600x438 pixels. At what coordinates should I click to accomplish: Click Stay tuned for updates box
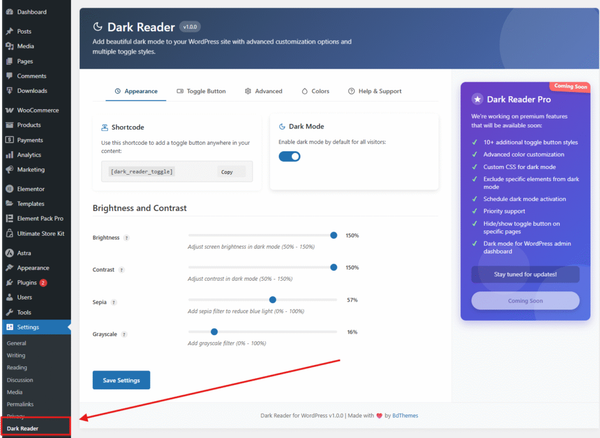coord(525,274)
